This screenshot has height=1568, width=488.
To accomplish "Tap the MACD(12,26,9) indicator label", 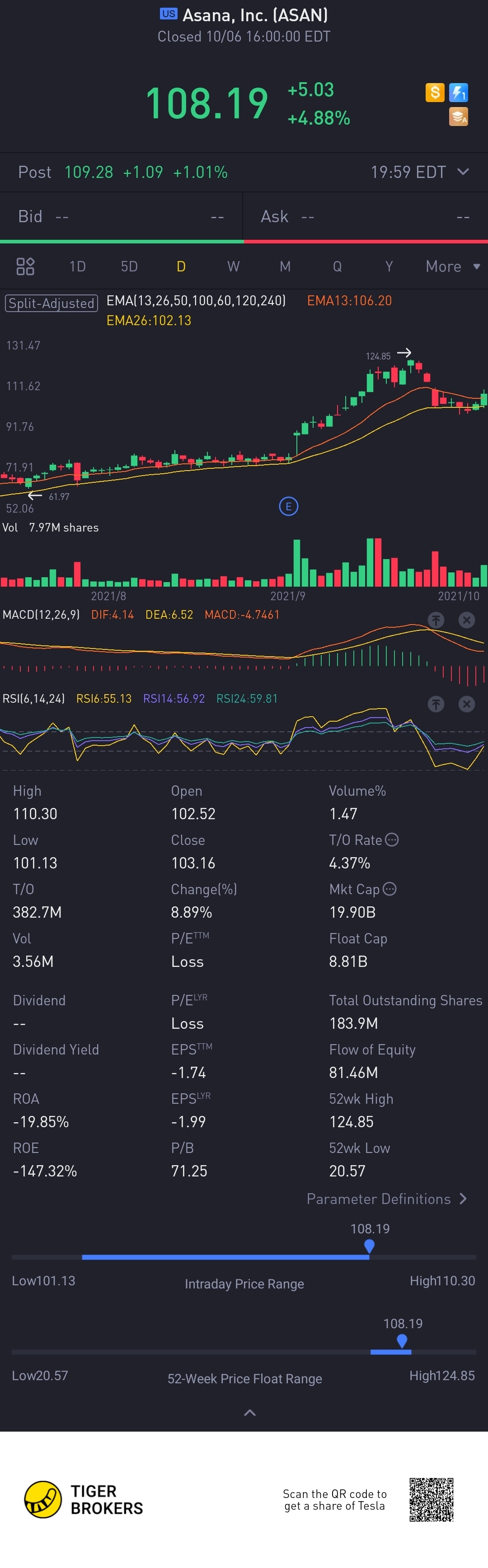I will point(41,615).
